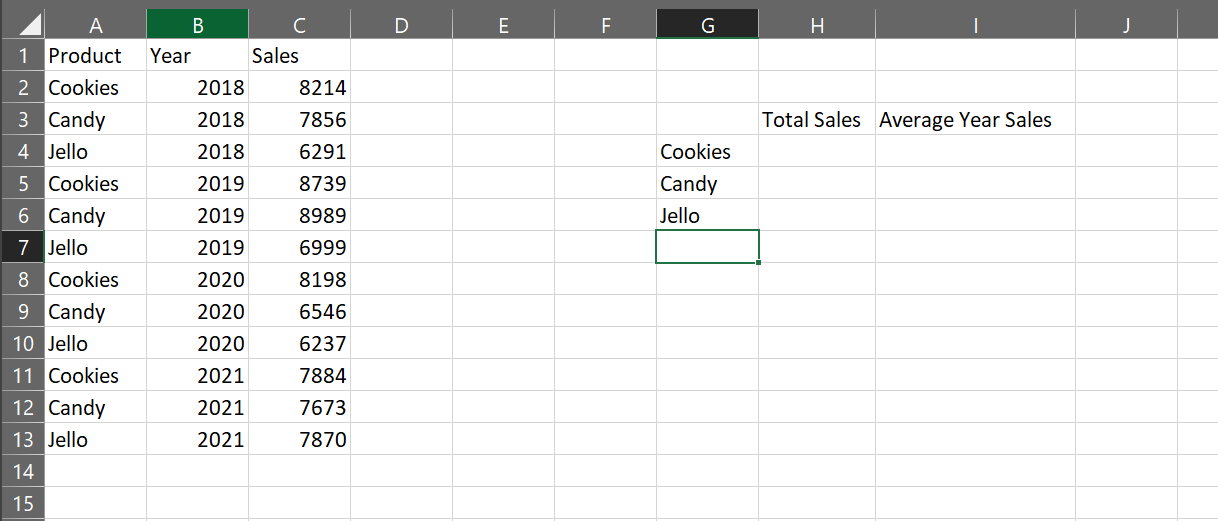This screenshot has width=1218, height=521.
Task: Click the column D header
Action: [401, 26]
